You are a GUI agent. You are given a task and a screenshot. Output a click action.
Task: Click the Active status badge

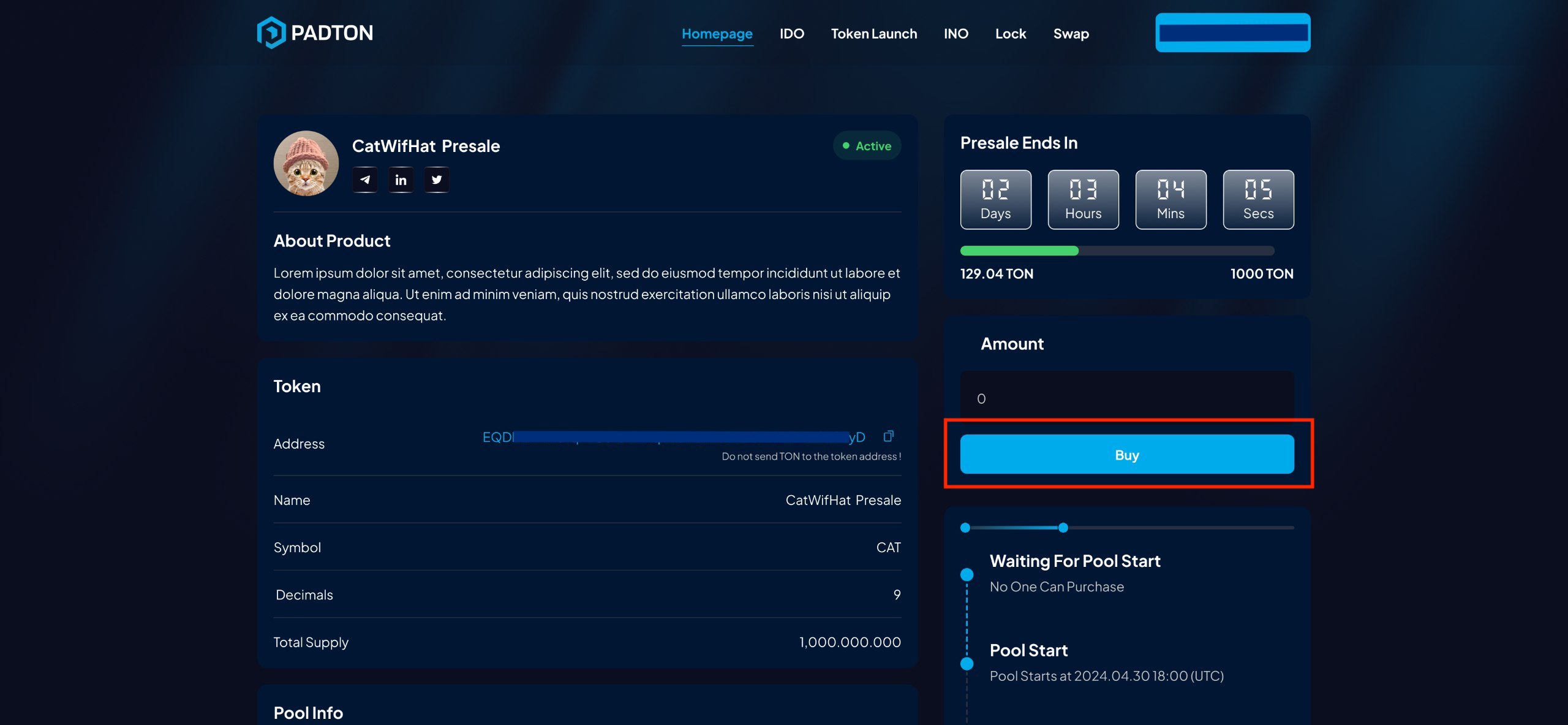[867, 146]
